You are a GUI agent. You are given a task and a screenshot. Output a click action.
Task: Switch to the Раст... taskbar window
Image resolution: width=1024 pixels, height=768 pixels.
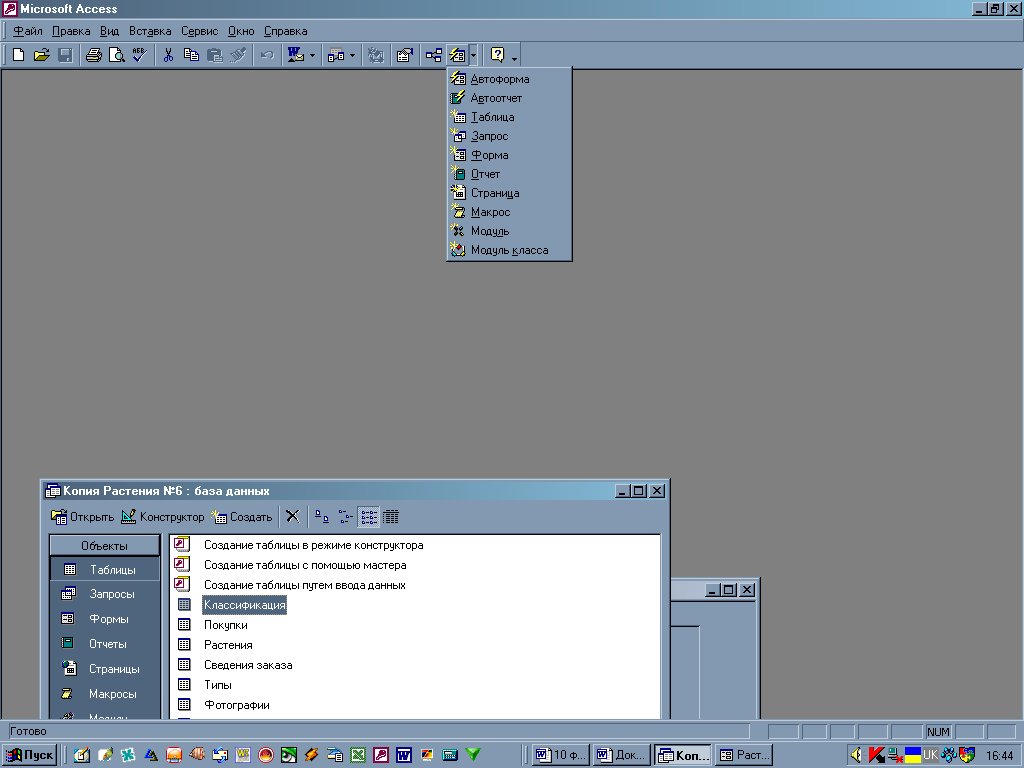point(744,755)
